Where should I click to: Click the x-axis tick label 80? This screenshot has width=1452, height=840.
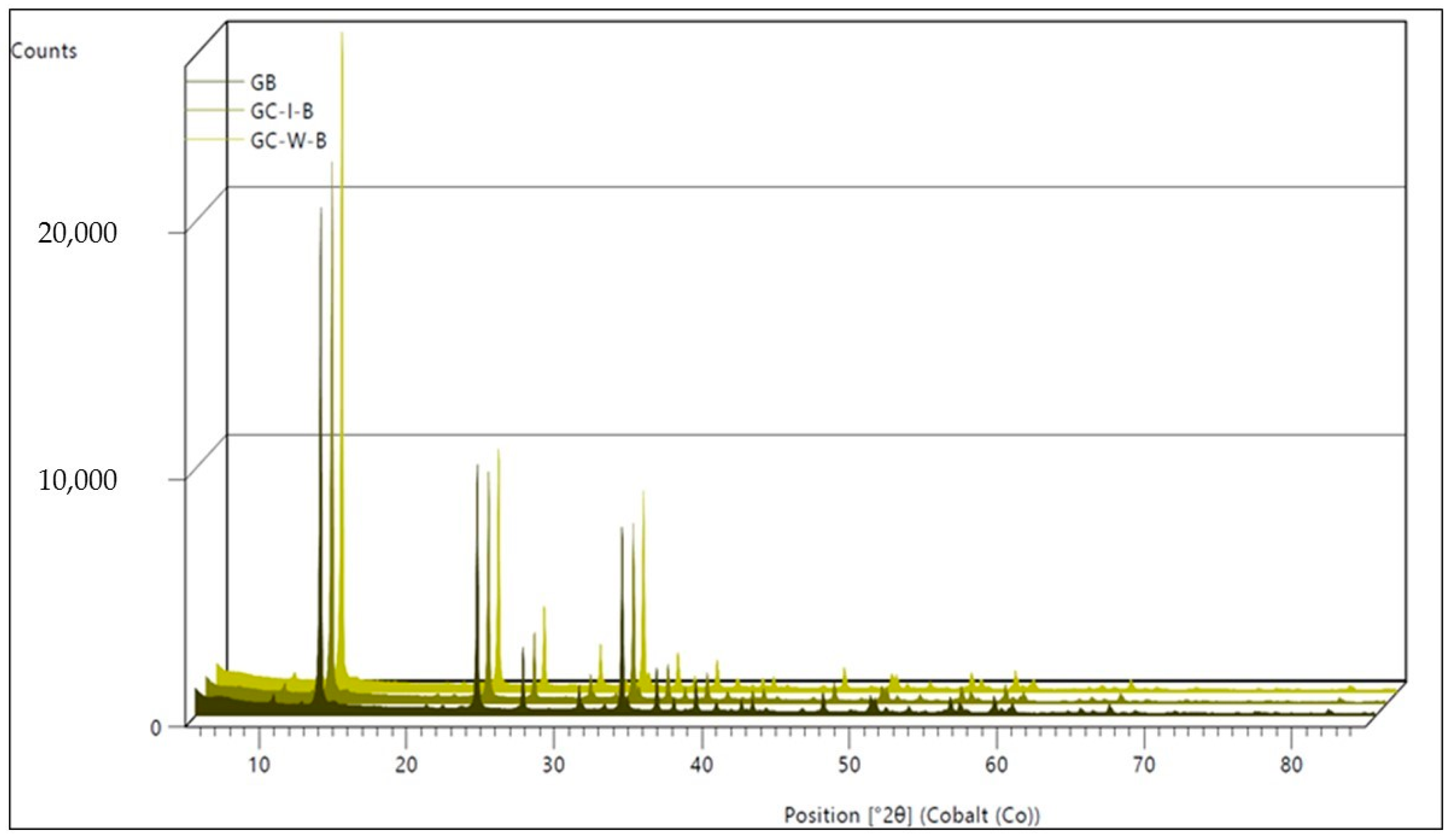(x=1291, y=765)
